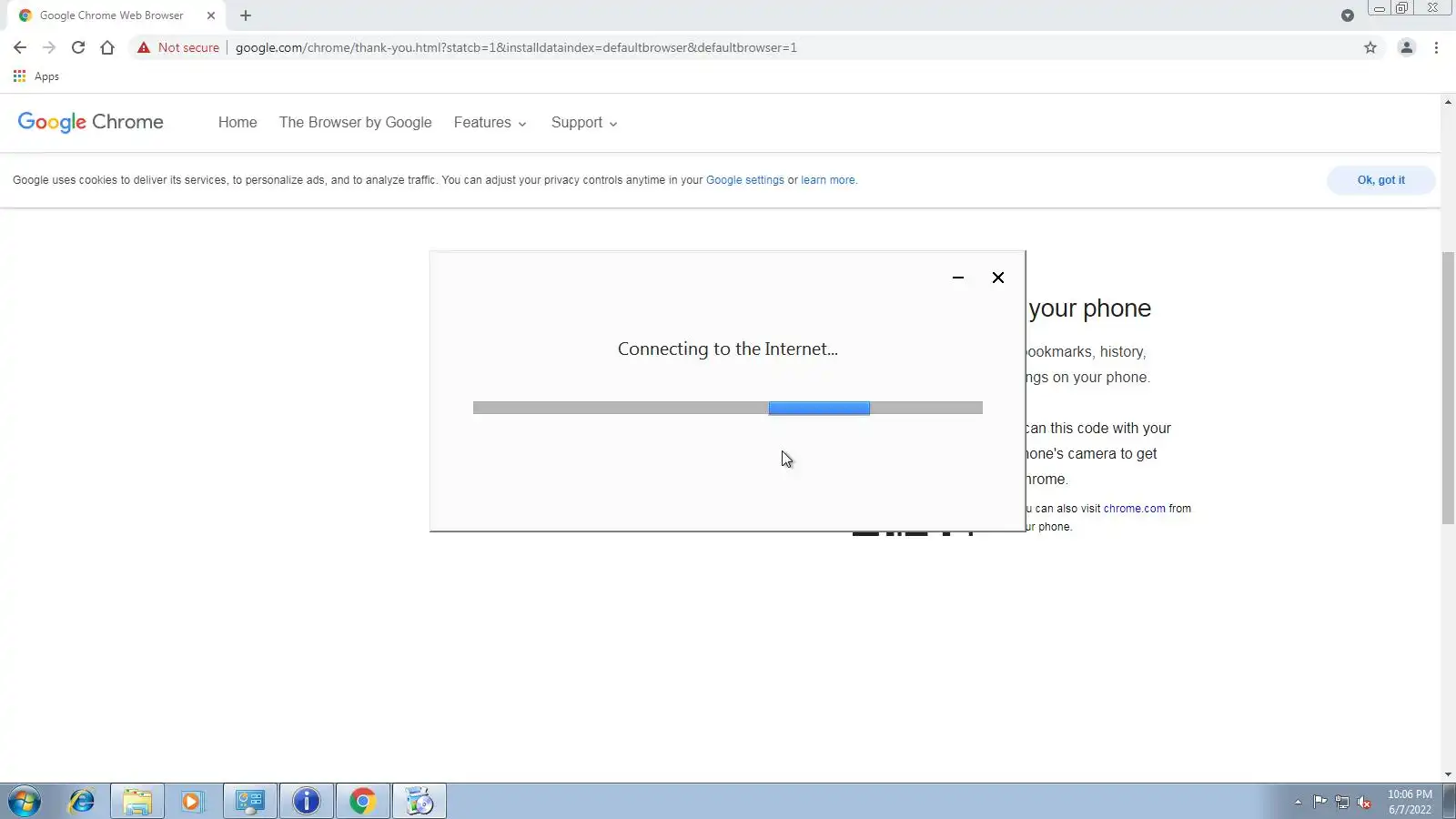Open the learn more link
Viewport: 1456px width, 819px height.
click(x=828, y=180)
